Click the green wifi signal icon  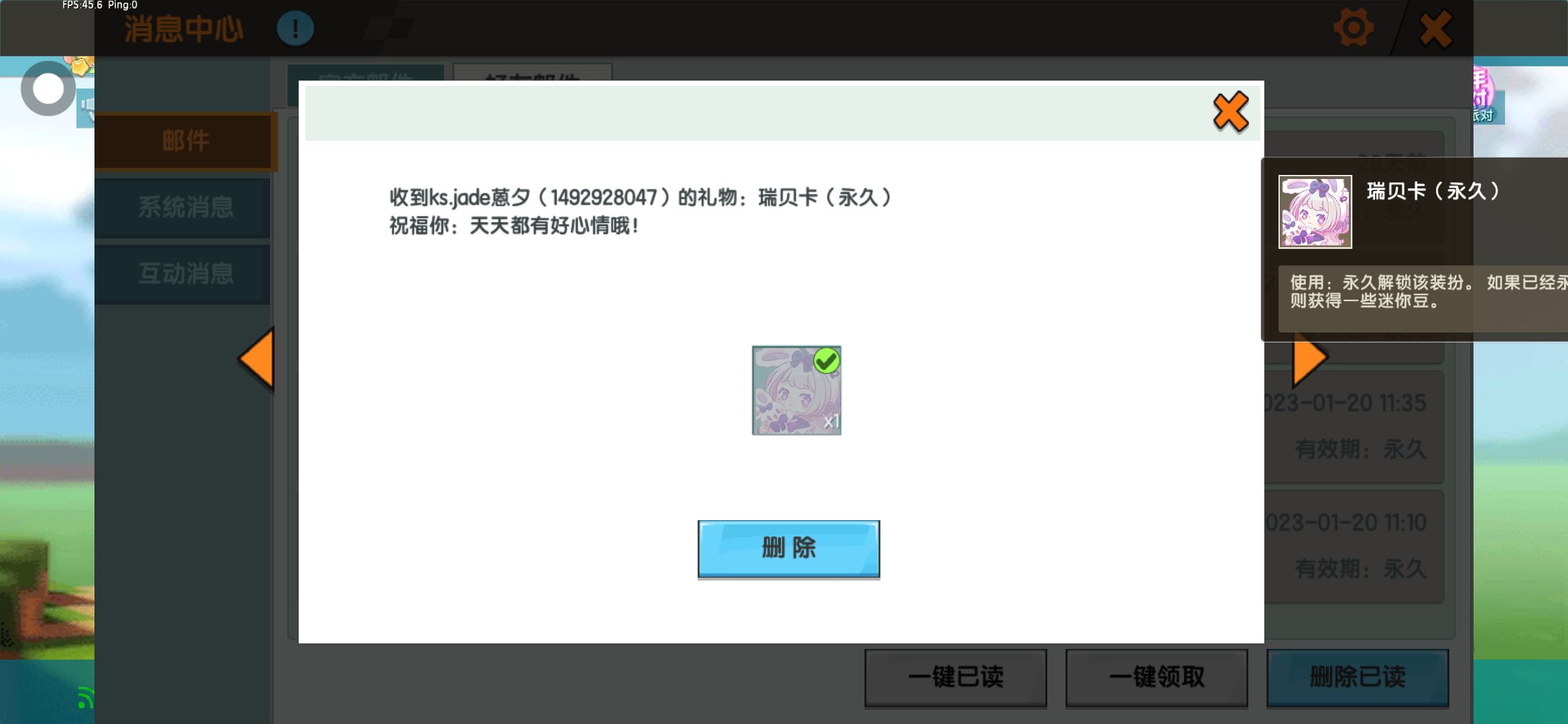(84, 699)
